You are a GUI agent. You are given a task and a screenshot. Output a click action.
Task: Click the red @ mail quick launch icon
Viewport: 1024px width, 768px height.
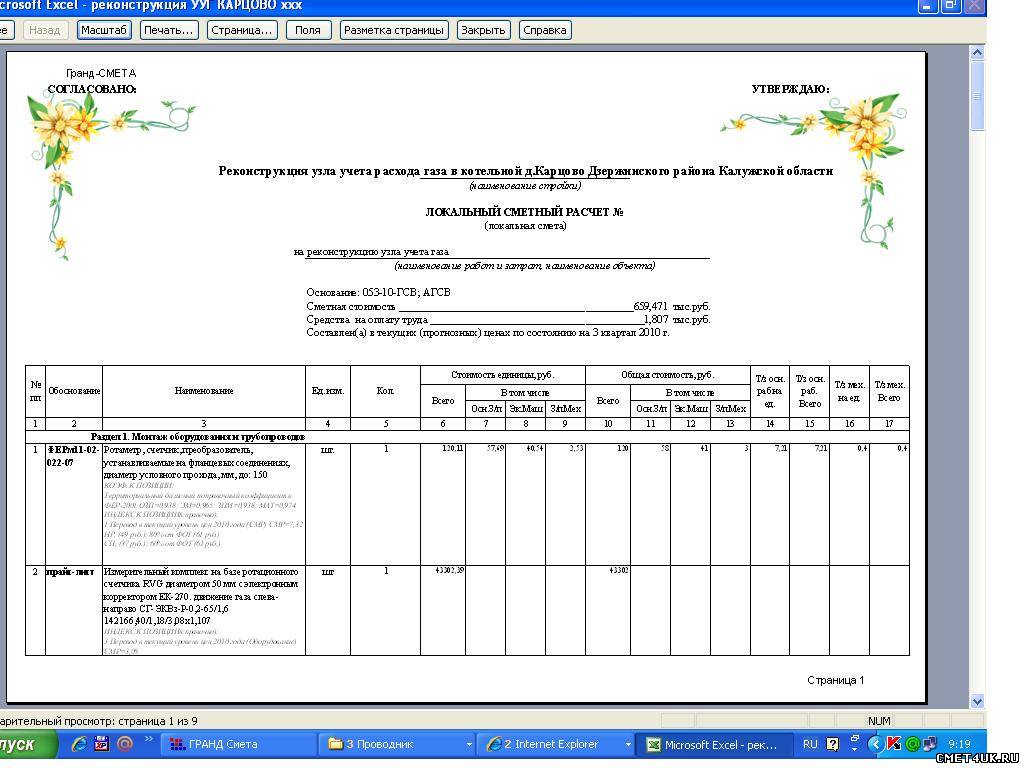pos(125,744)
